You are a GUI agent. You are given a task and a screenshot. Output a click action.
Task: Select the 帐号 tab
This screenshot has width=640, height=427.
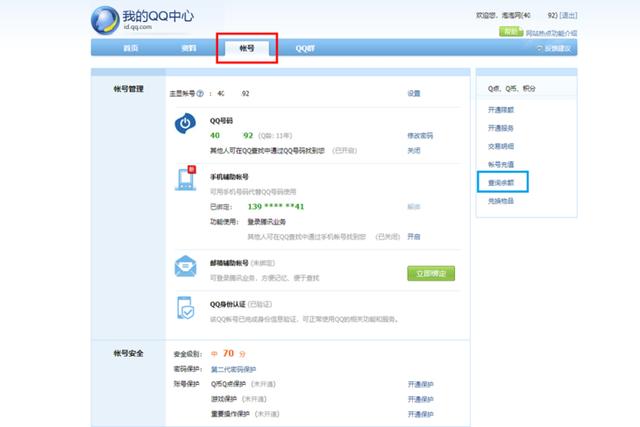pos(247,48)
